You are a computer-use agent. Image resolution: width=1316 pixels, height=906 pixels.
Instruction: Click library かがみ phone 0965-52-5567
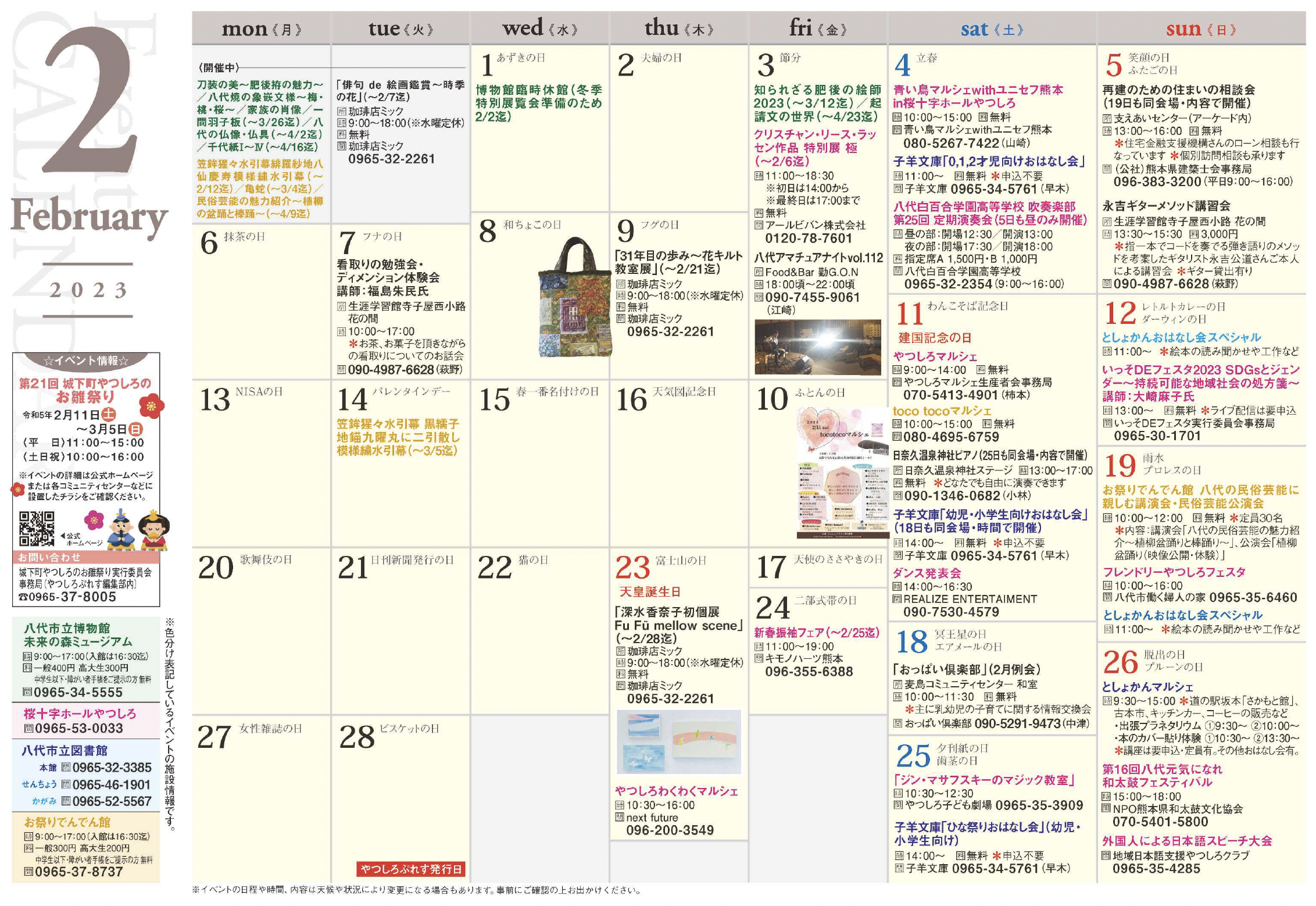(112, 801)
